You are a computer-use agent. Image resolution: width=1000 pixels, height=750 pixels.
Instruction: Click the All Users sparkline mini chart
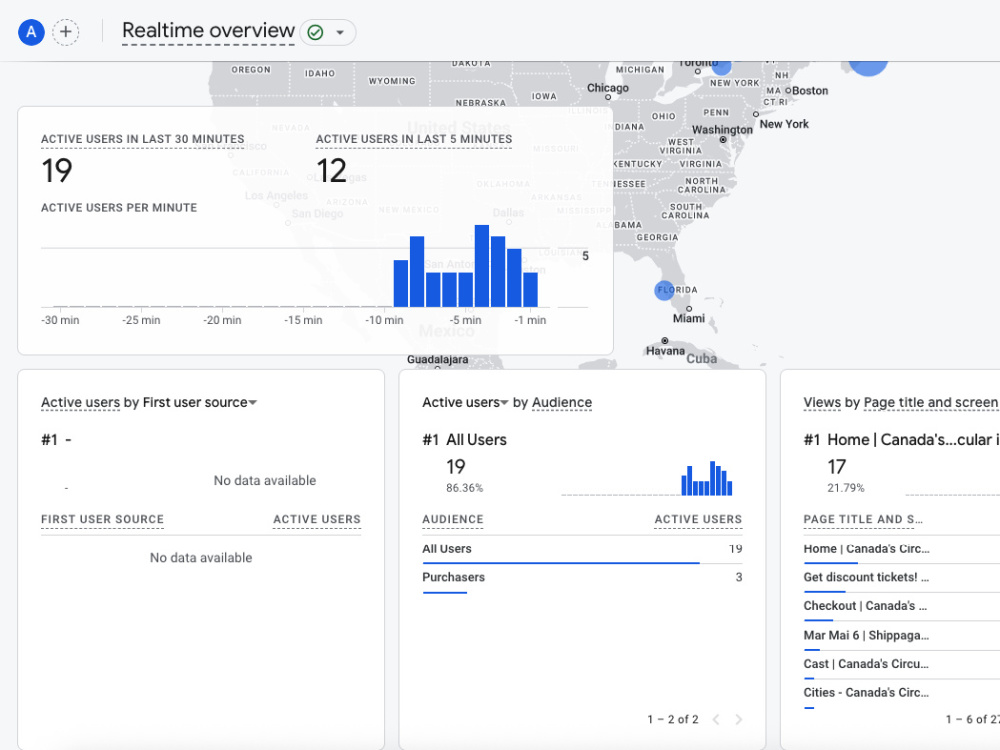point(707,478)
